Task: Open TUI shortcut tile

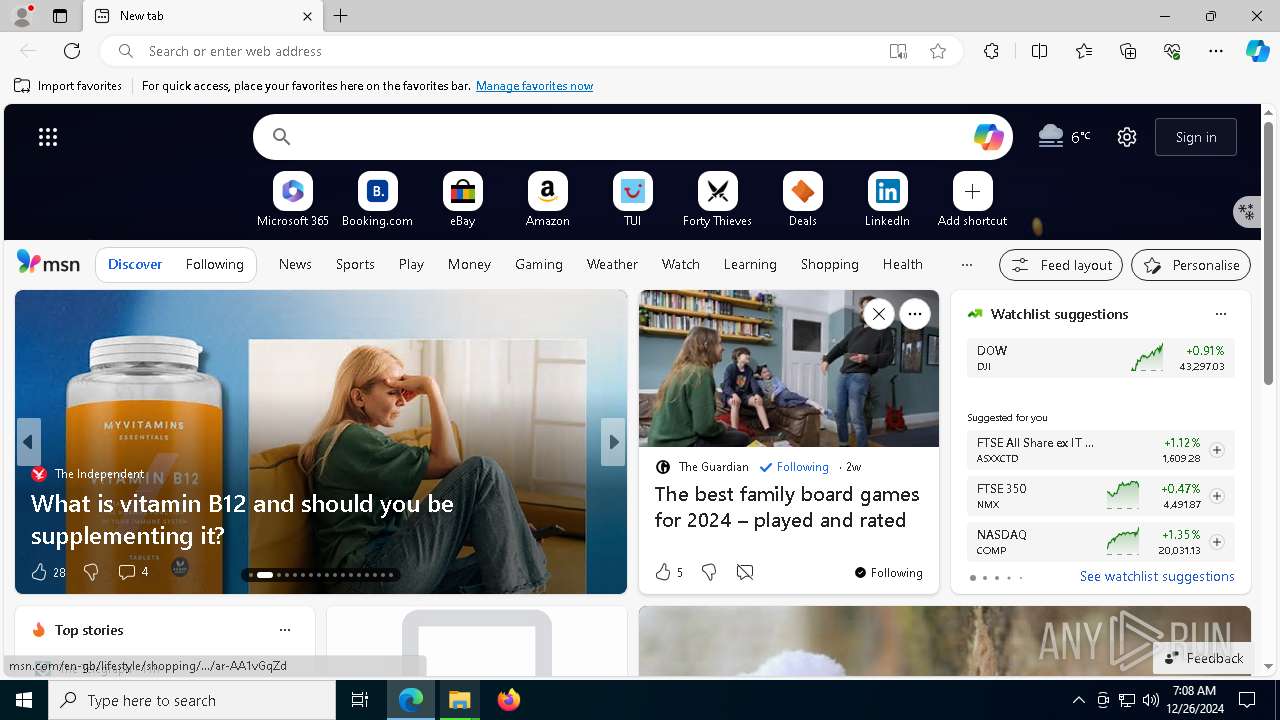Action: pos(632,200)
